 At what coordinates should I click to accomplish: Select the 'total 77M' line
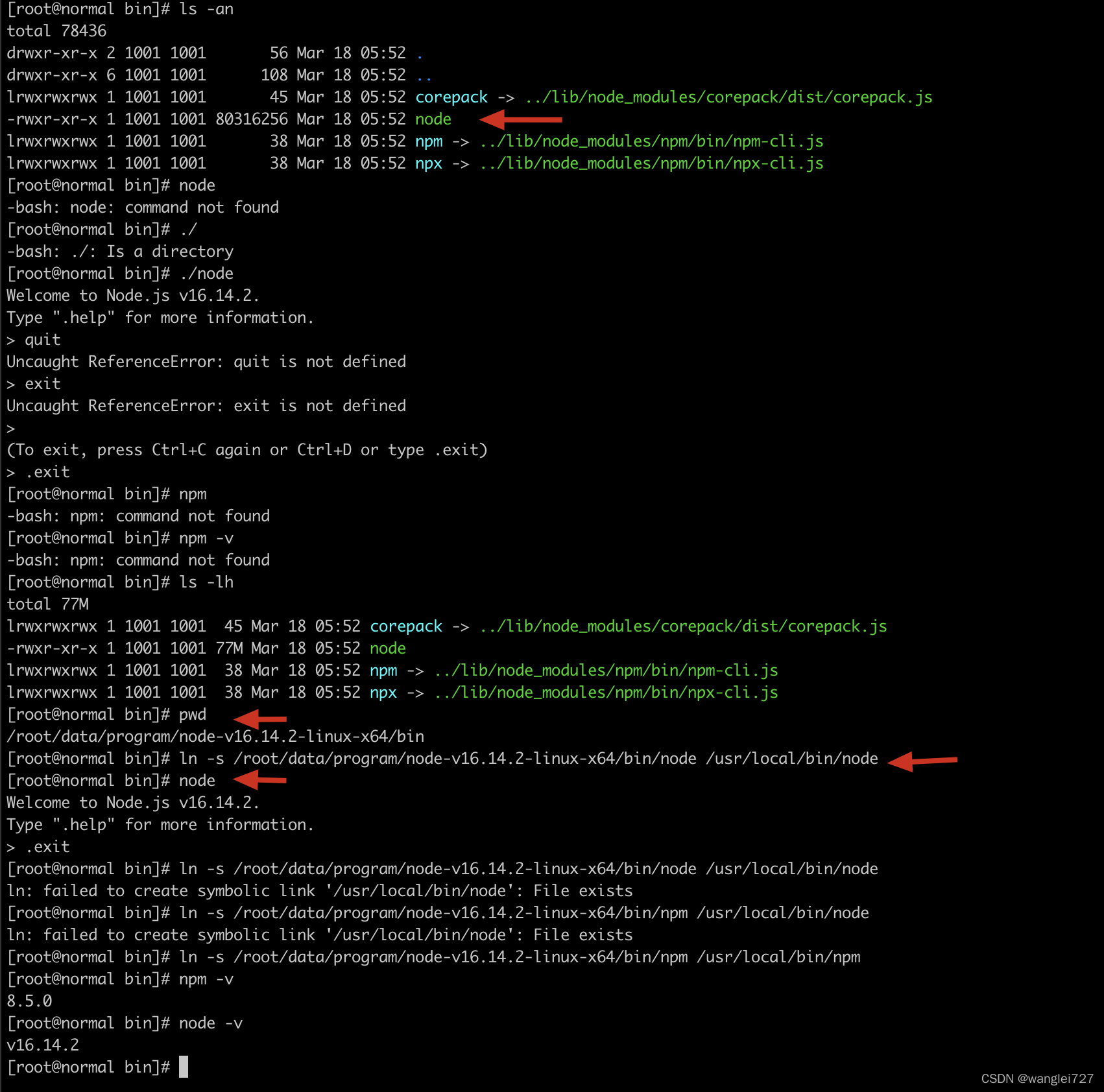pyautogui.click(x=48, y=604)
